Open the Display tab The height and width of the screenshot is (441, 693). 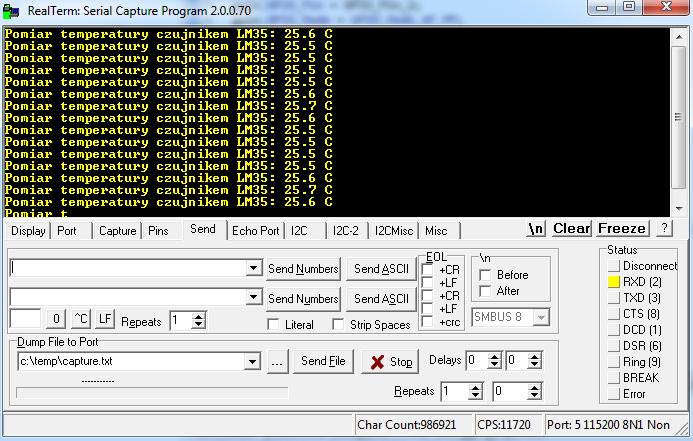tap(28, 231)
